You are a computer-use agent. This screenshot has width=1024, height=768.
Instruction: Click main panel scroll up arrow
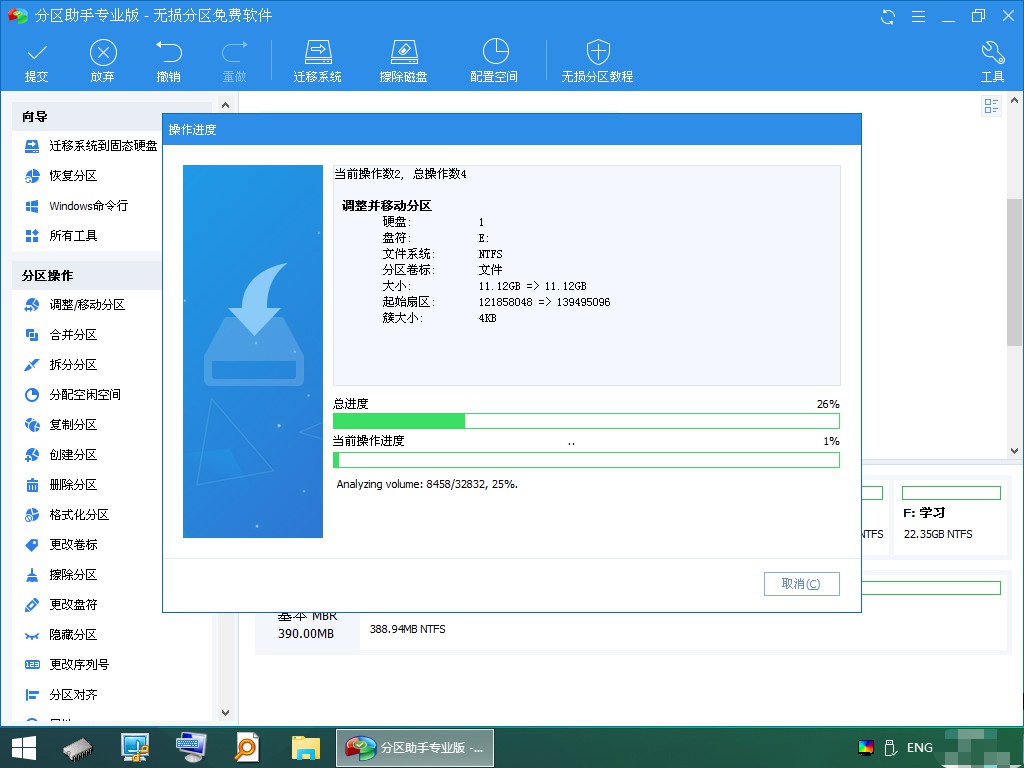[x=1015, y=101]
